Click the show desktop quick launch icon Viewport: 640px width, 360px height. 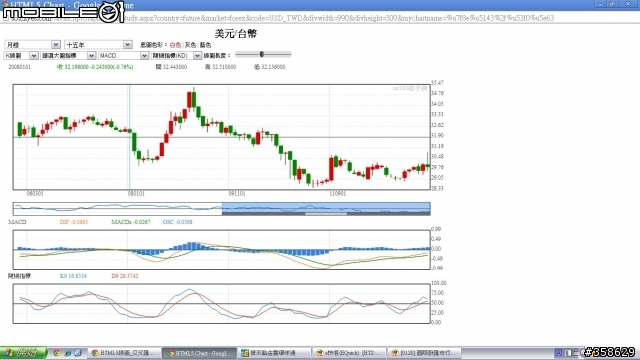78,353
